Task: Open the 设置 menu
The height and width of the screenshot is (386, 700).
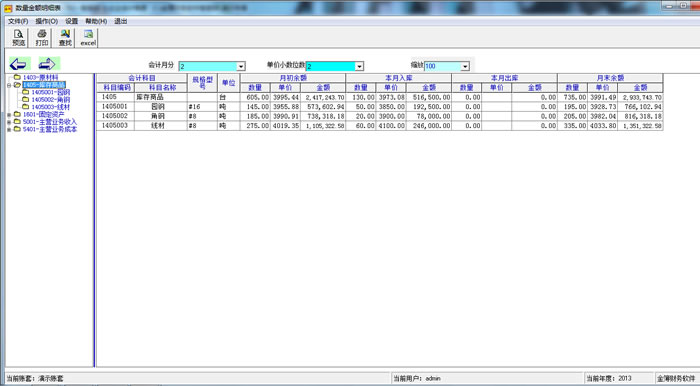Action: click(x=71, y=21)
